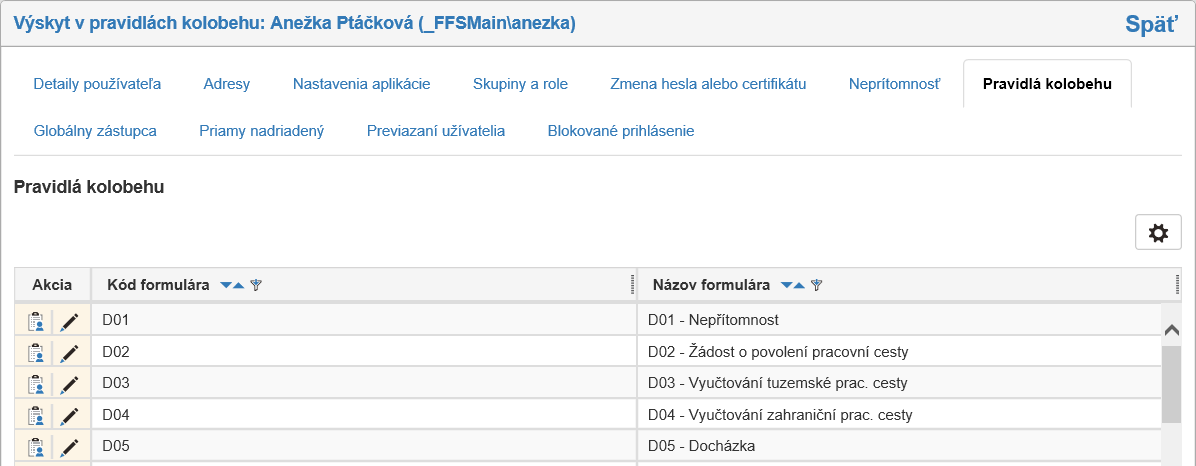Open Zmena hesla alebo certifikátu tab

[x=708, y=84]
